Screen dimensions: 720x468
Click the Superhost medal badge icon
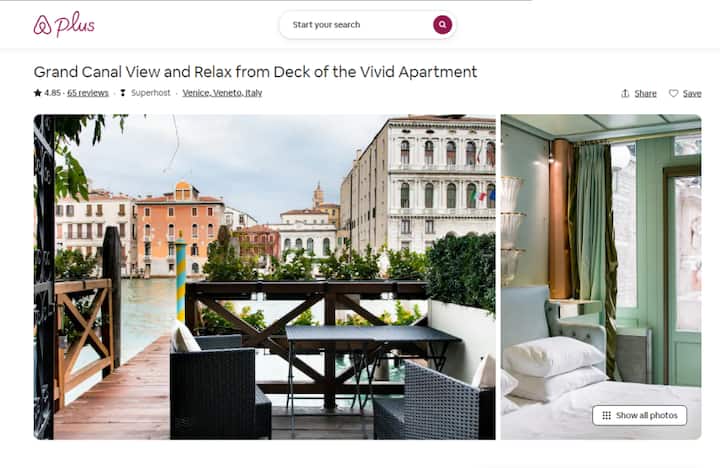coord(123,93)
